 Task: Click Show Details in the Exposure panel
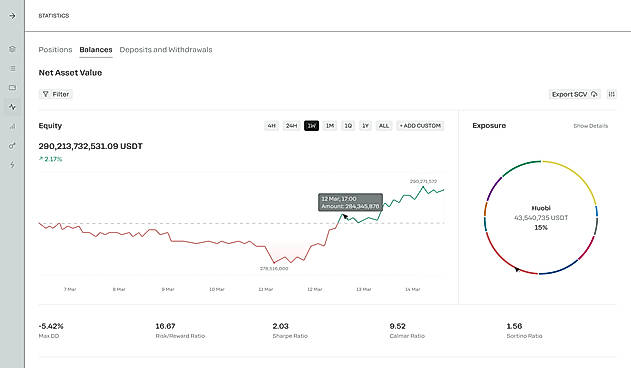coord(590,126)
